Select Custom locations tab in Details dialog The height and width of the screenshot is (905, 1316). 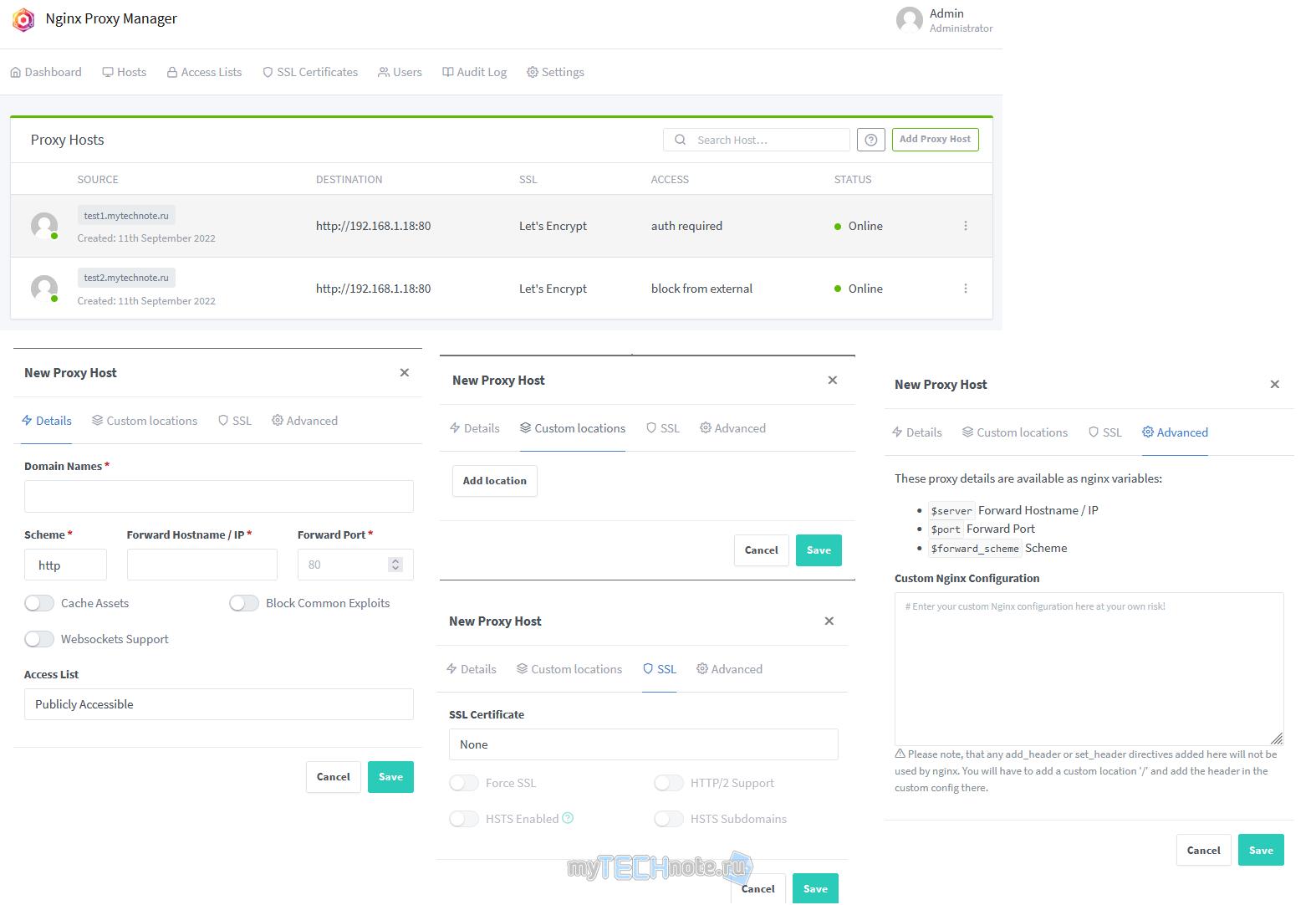tap(145, 421)
